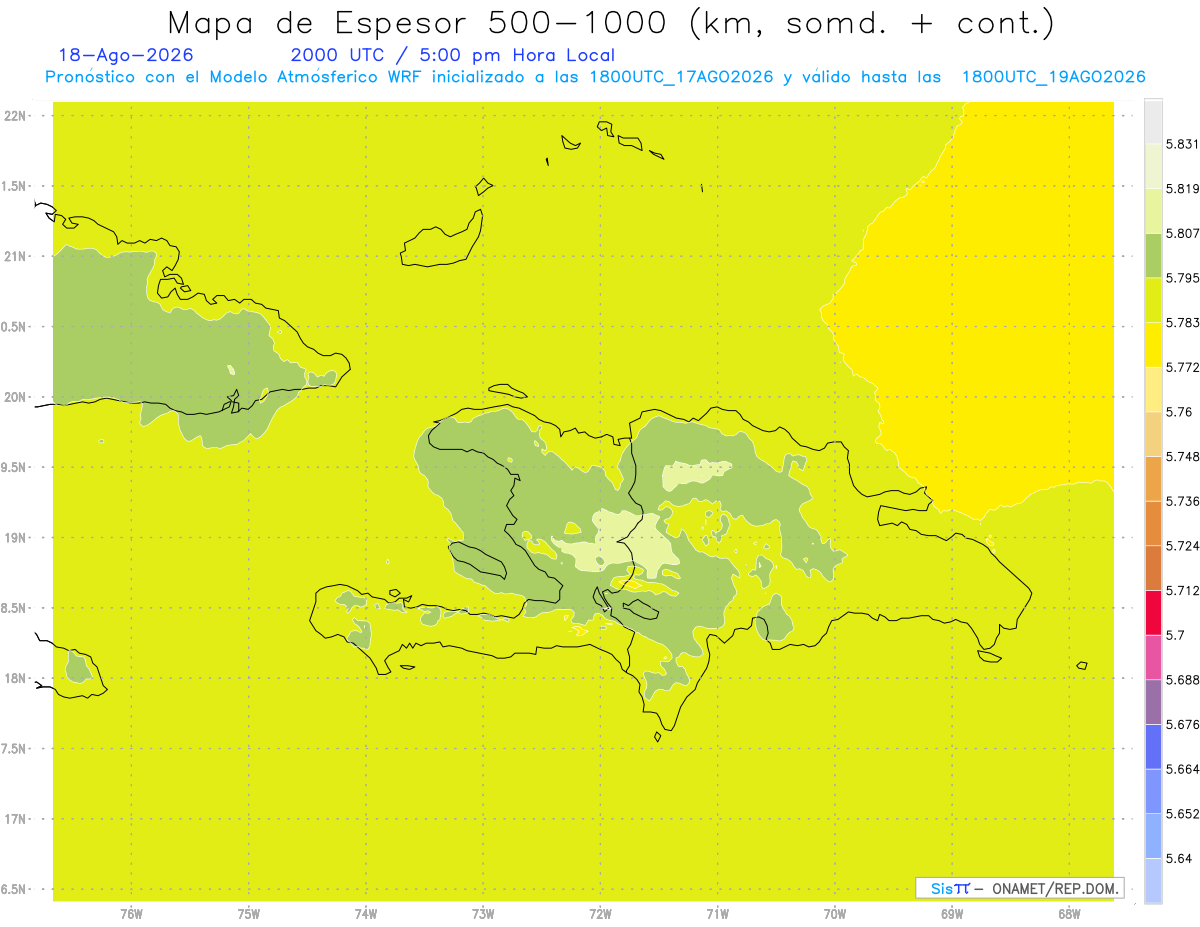Click the light blue swatch between 5.652 and 5.64

(1153, 836)
